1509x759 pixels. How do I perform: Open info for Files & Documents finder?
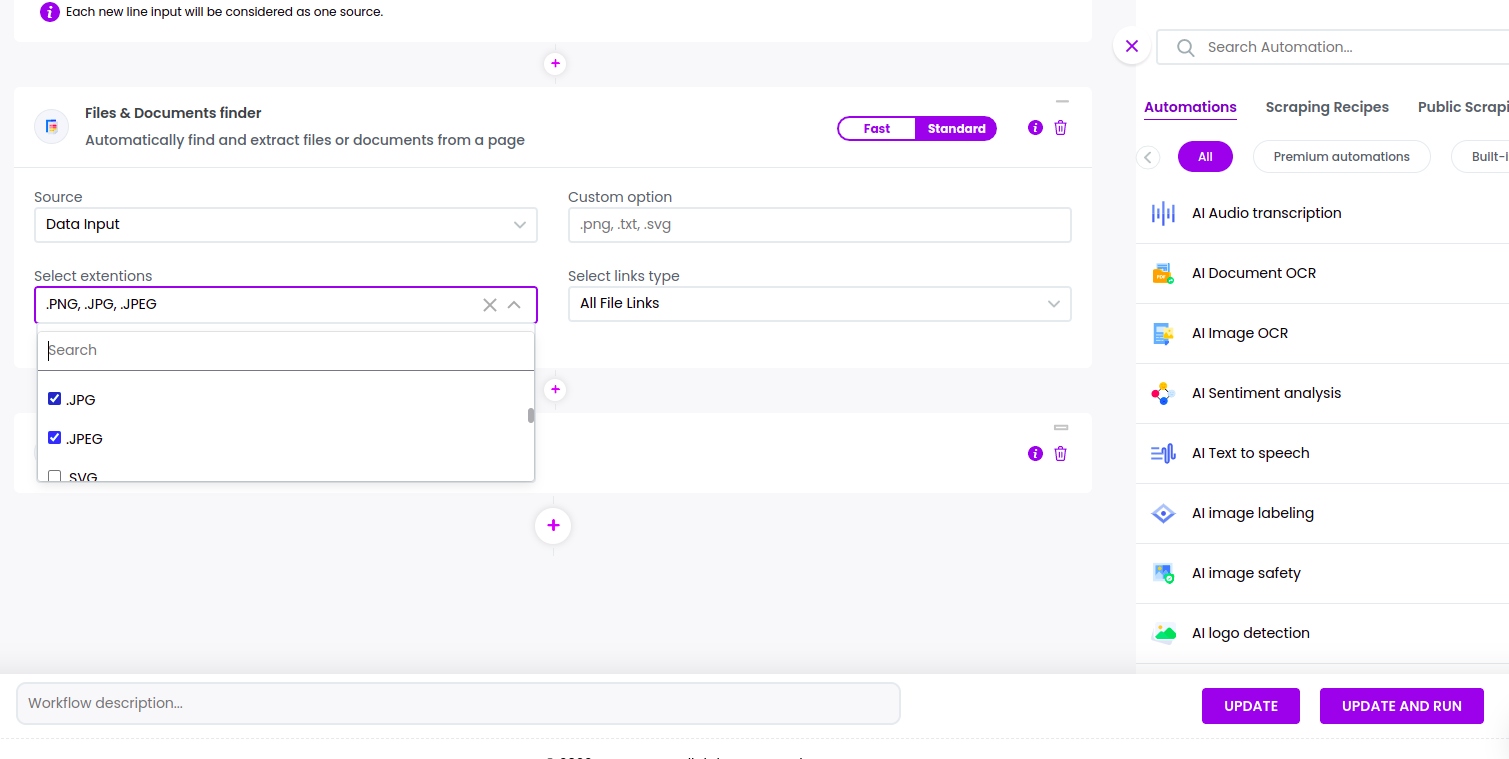pos(1035,128)
